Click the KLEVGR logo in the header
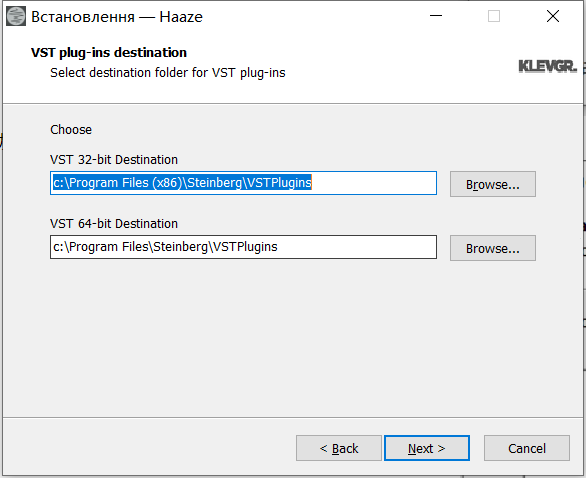 (x=548, y=67)
